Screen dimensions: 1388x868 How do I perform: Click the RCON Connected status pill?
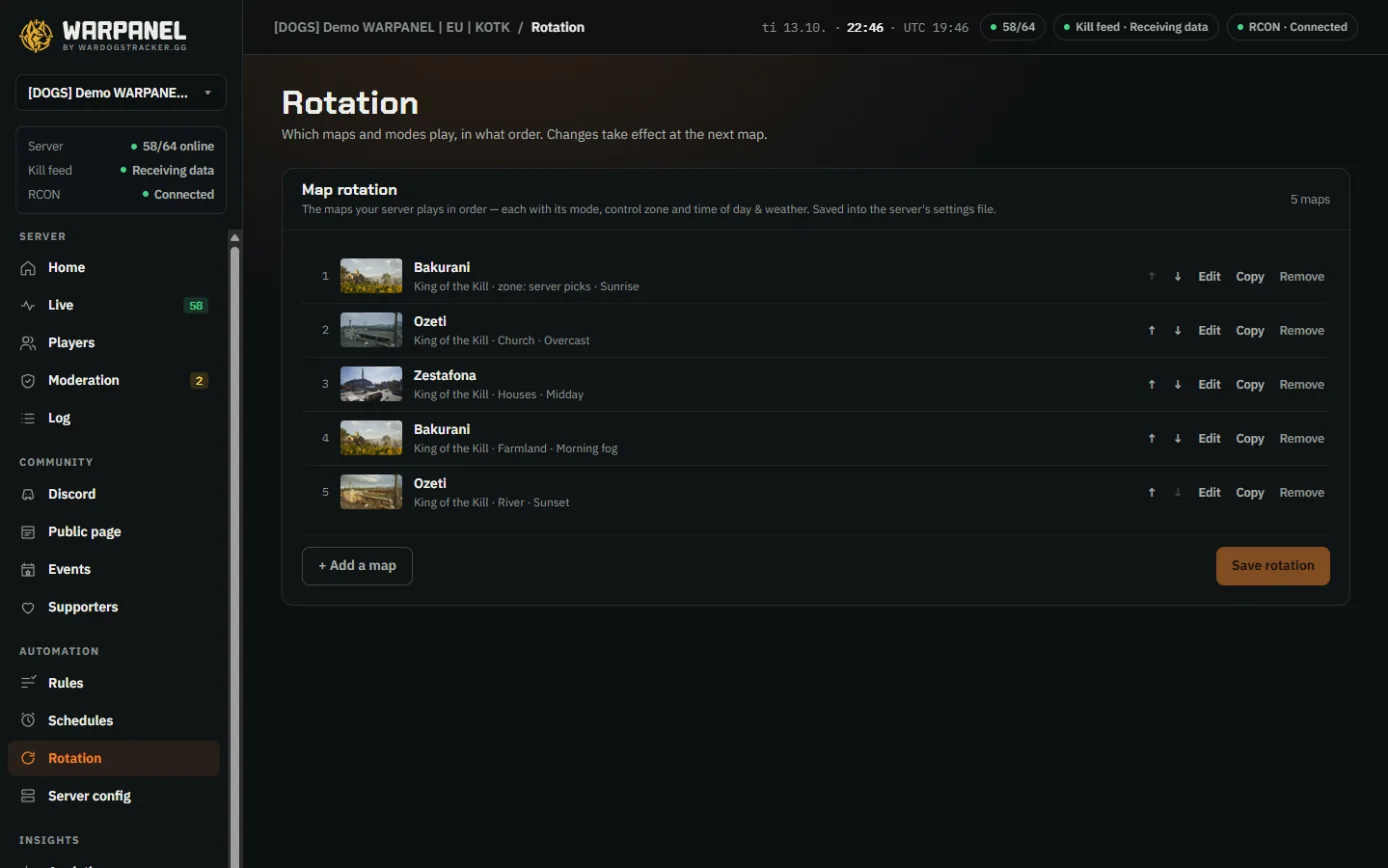(x=1292, y=27)
